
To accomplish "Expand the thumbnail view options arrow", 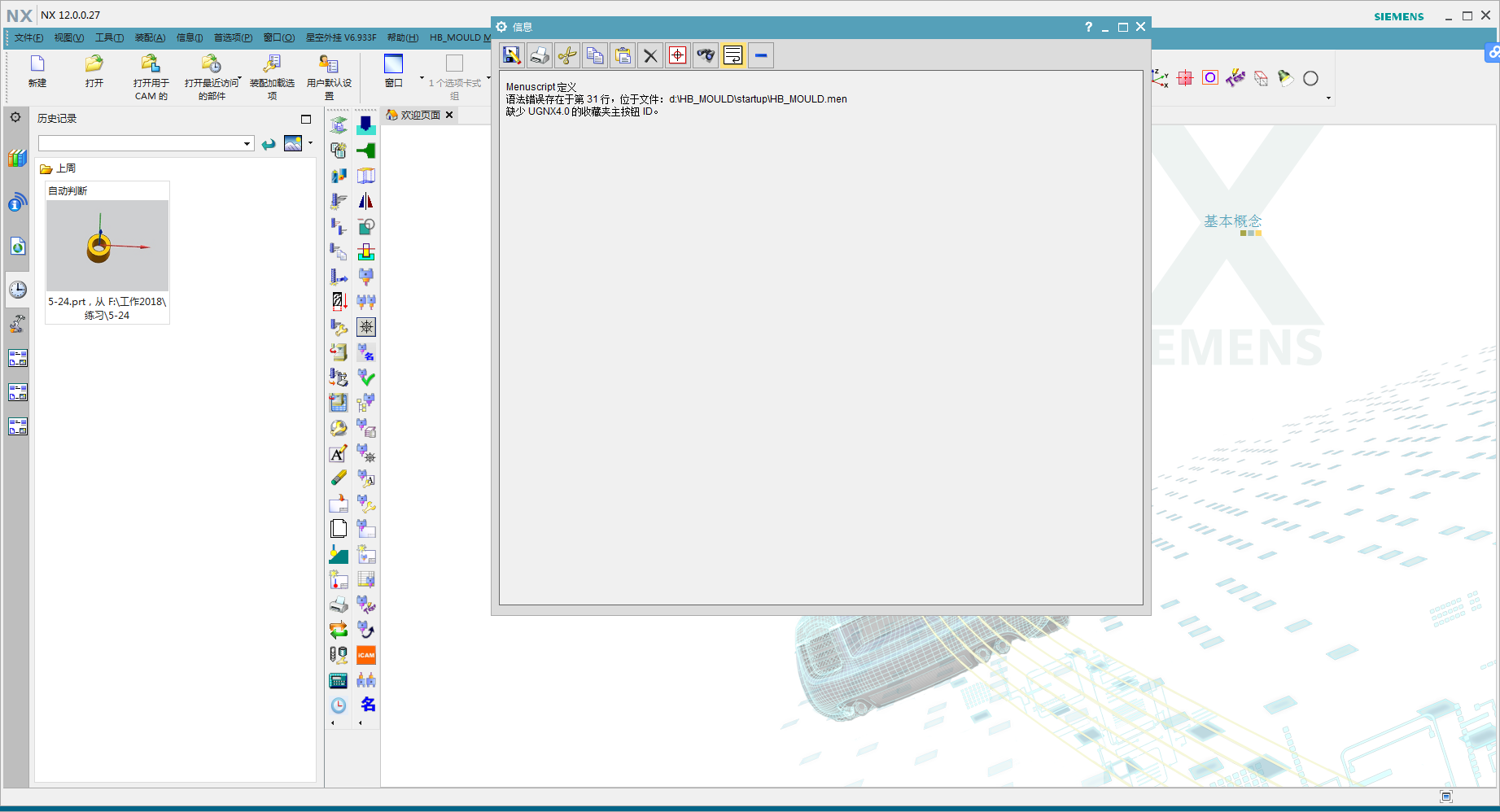I will (x=310, y=143).
